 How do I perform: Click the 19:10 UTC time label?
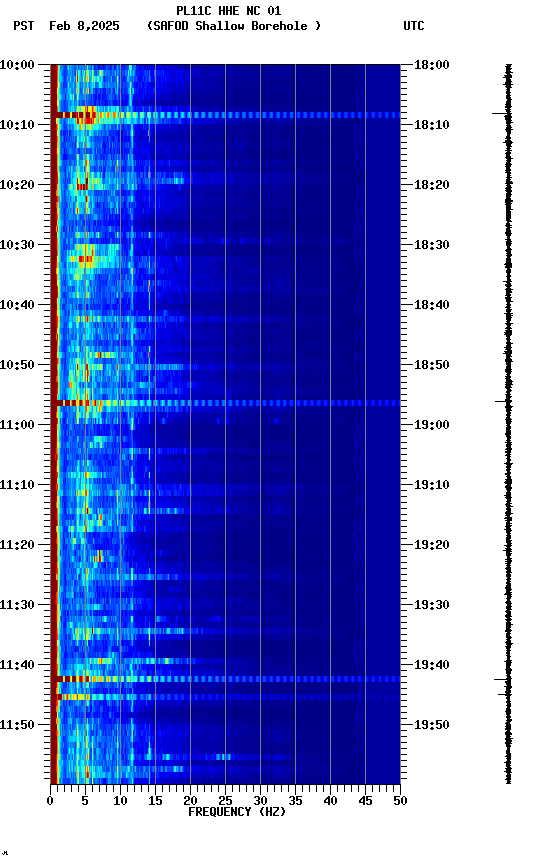coord(432,485)
